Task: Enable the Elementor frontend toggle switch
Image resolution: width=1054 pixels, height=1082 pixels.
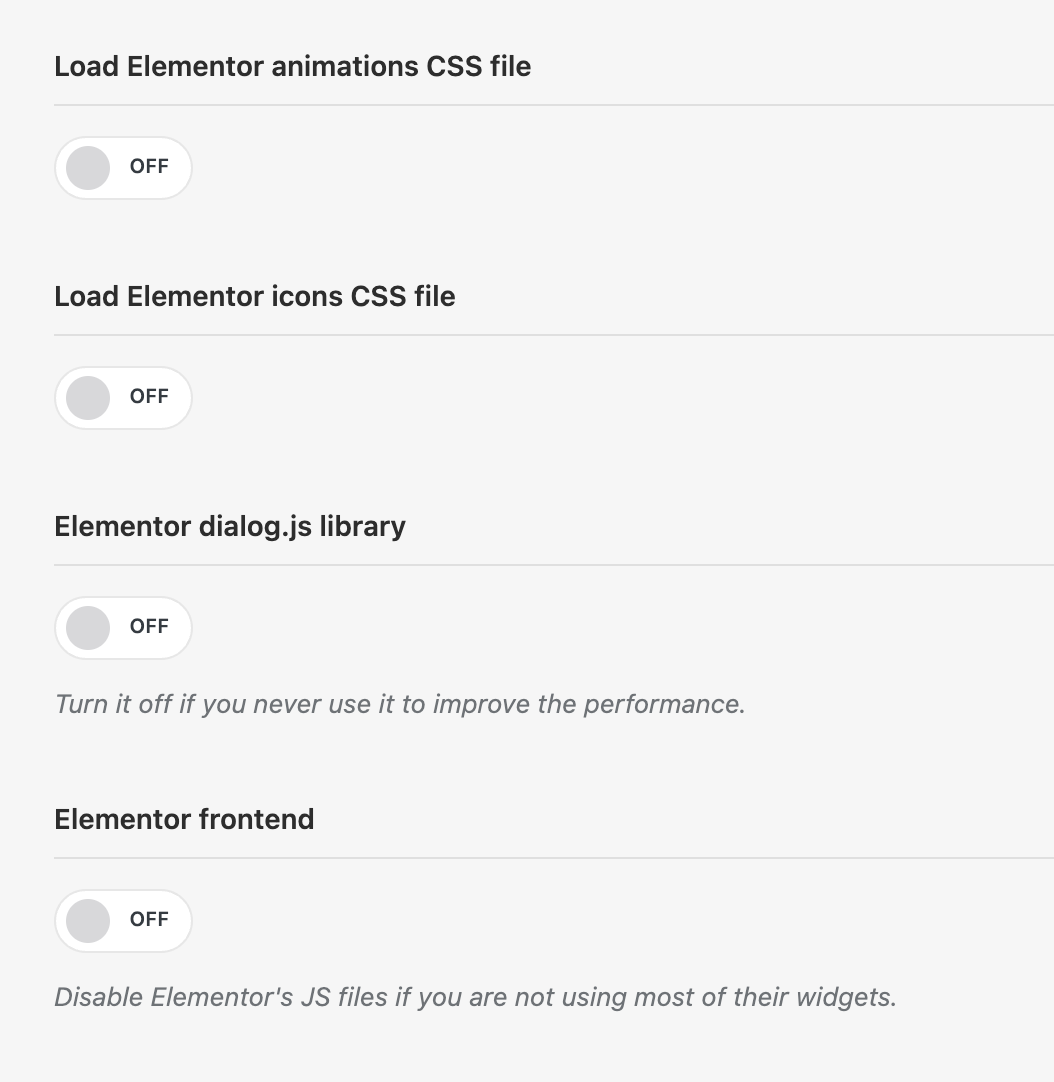Action: 122,921
